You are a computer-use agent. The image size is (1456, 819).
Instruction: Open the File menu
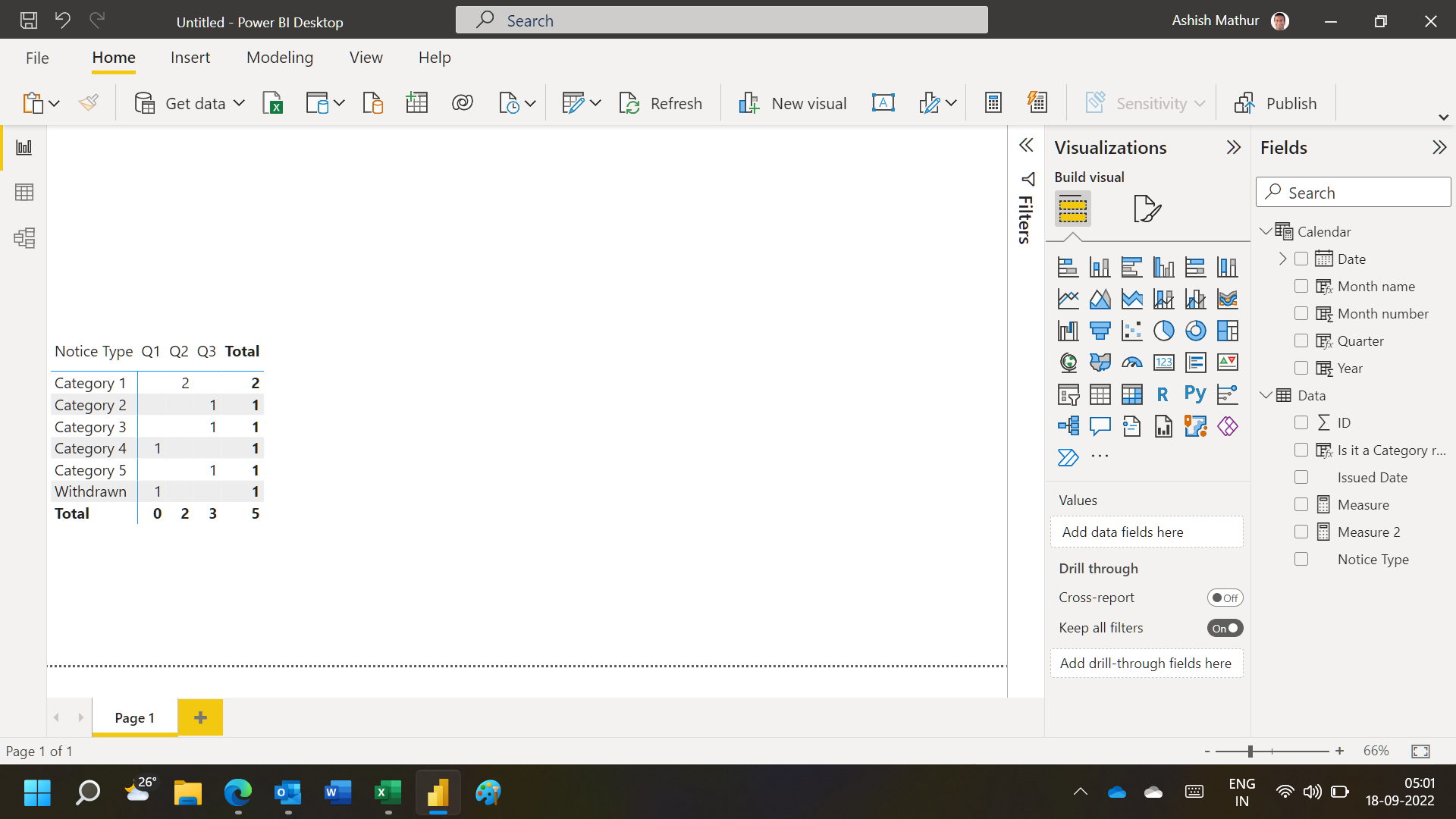37,58
